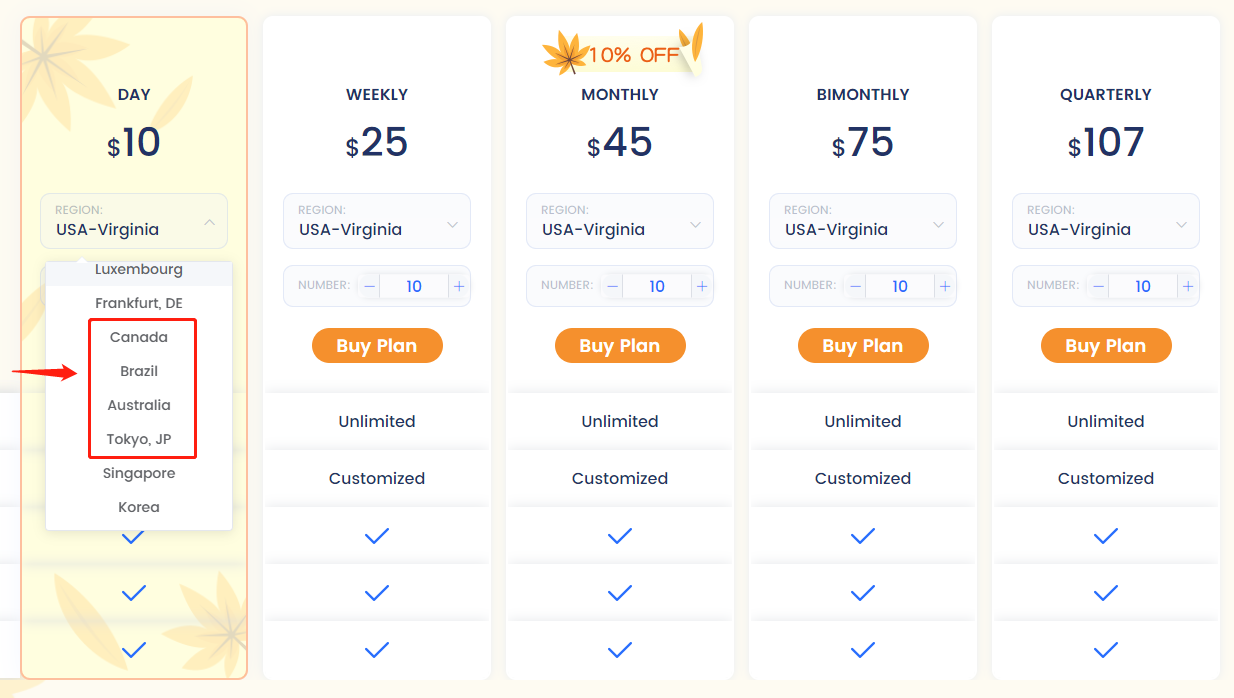The image size is (1234, 698).
Task: Select Canada from the region list
Action: click(x=139, y=337)
